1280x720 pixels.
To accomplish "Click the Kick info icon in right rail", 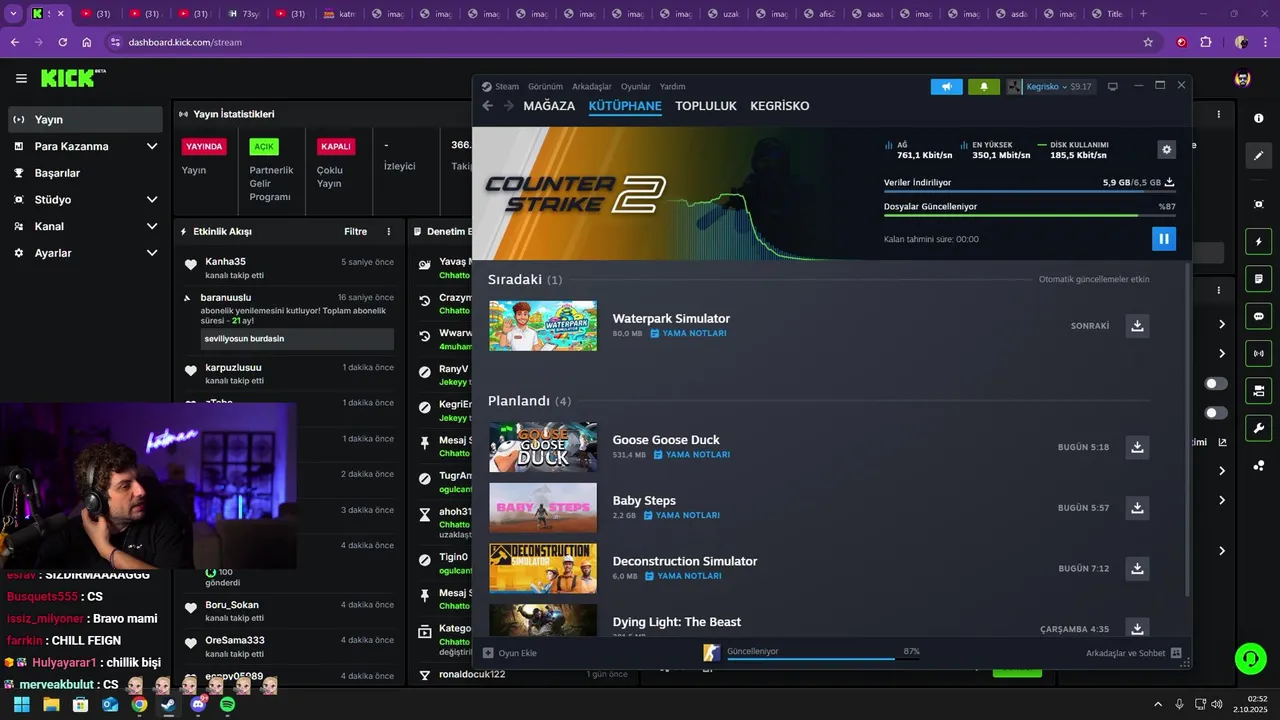I will pos(1258,118).
